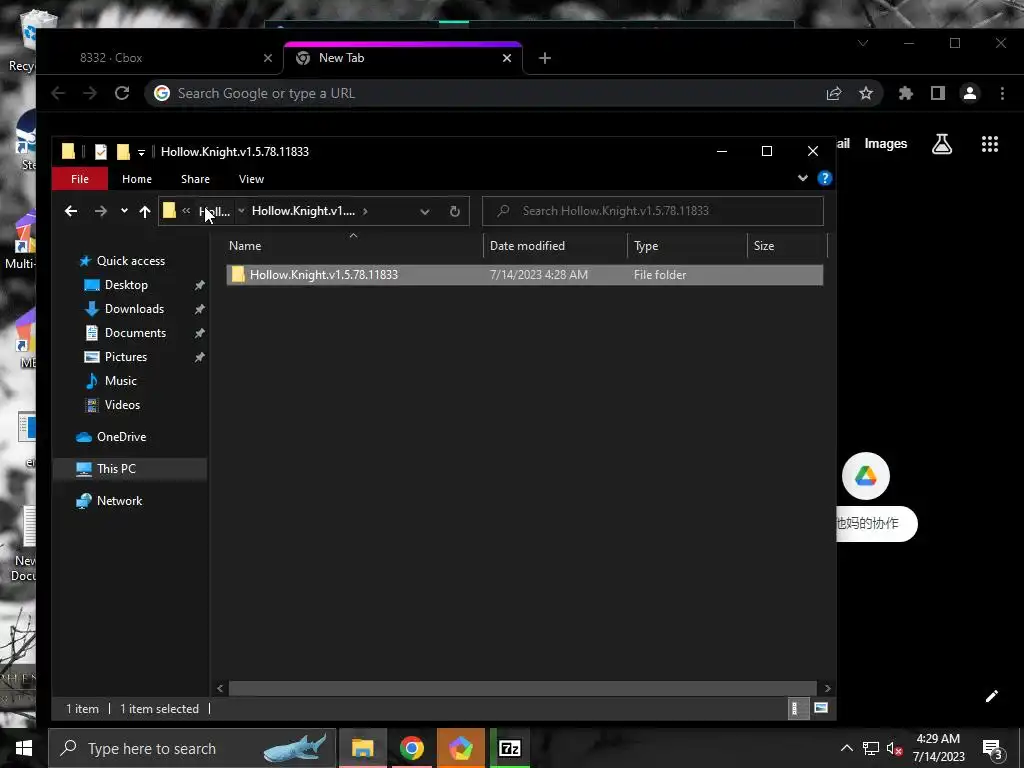Screen dimensions: 1024x768
Task: Open Chrome Extensions puzzle icon
Action: point(905,93)
